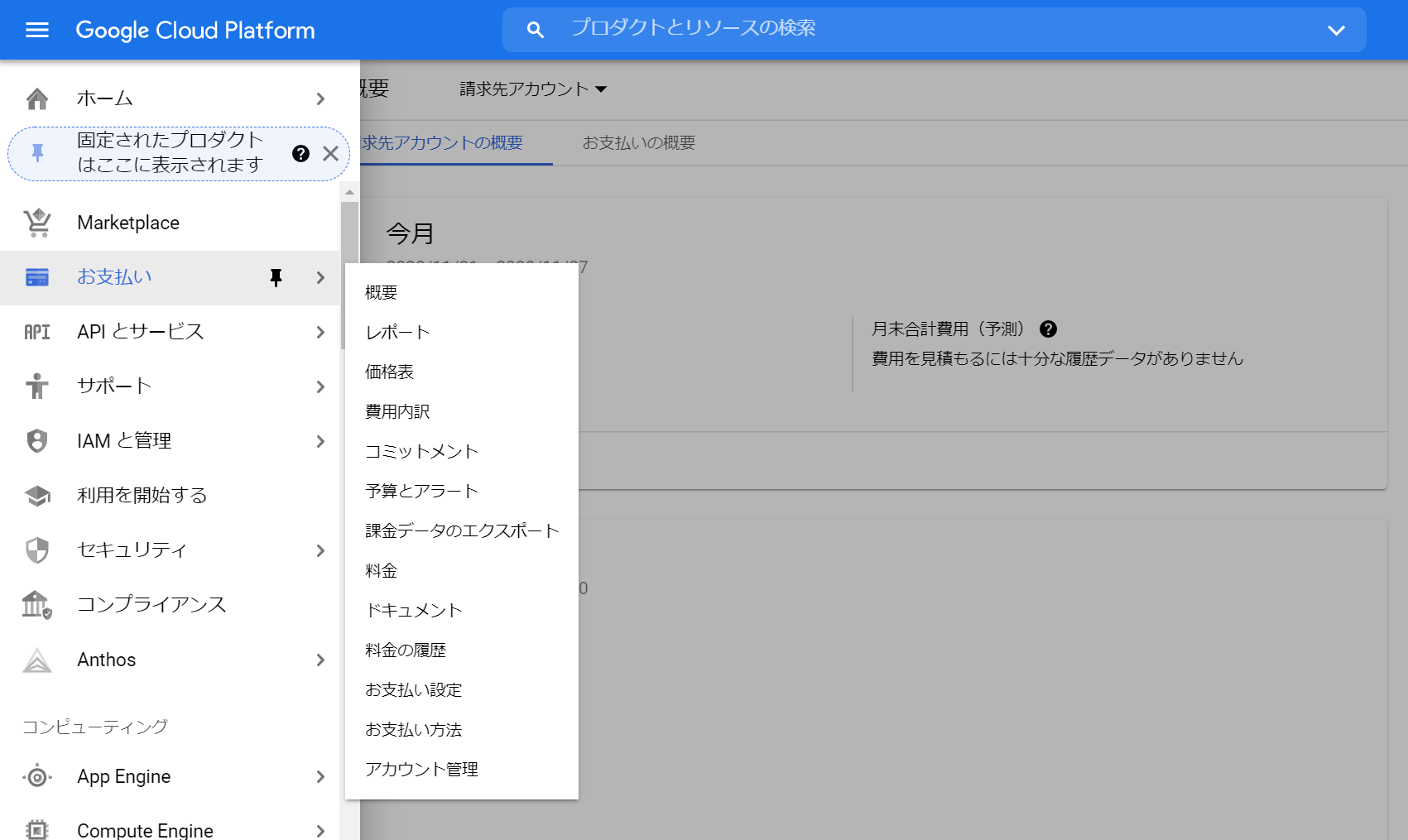1408x840 pixels.
Task: Click inside the プロダクトとリソースの検索 search field
Action: pos(745,30)
